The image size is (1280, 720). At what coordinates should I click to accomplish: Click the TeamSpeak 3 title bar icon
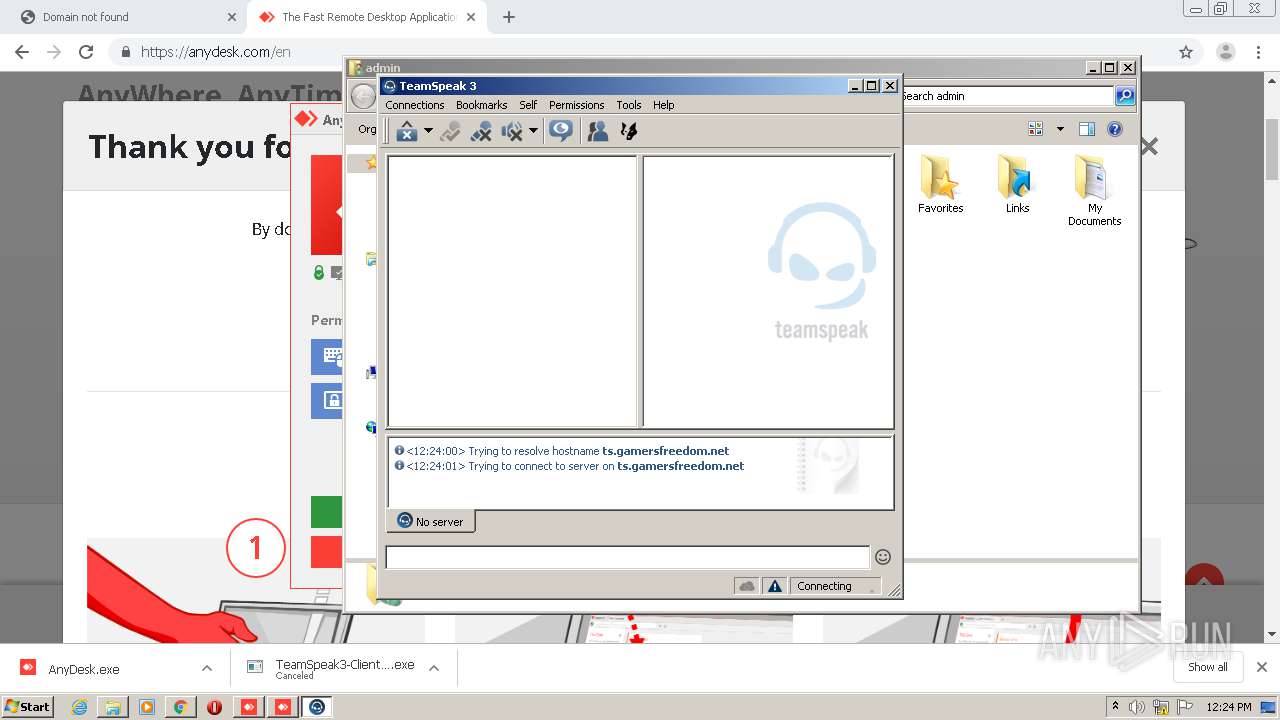coord(390,86)
